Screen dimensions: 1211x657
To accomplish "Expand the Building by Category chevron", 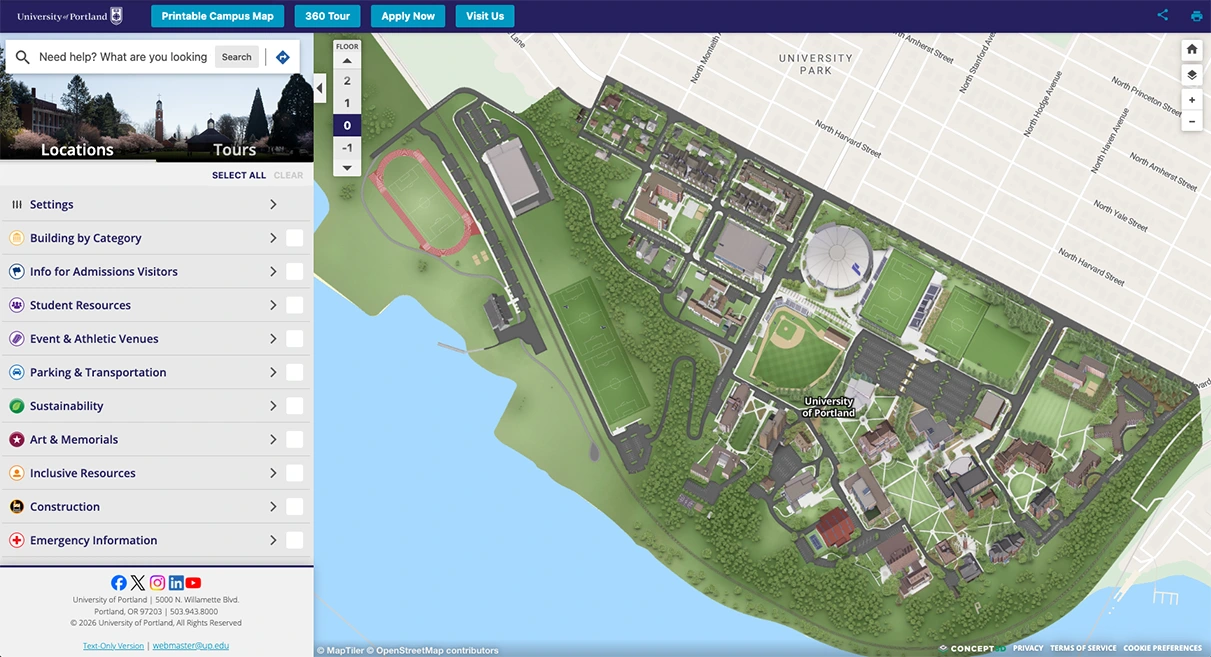I will 273,238.
